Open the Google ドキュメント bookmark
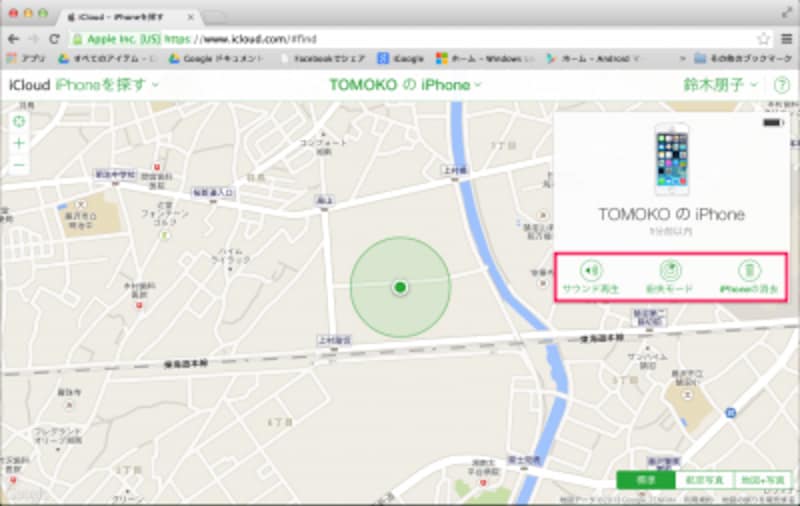800x506 pixels. point(216,59)
